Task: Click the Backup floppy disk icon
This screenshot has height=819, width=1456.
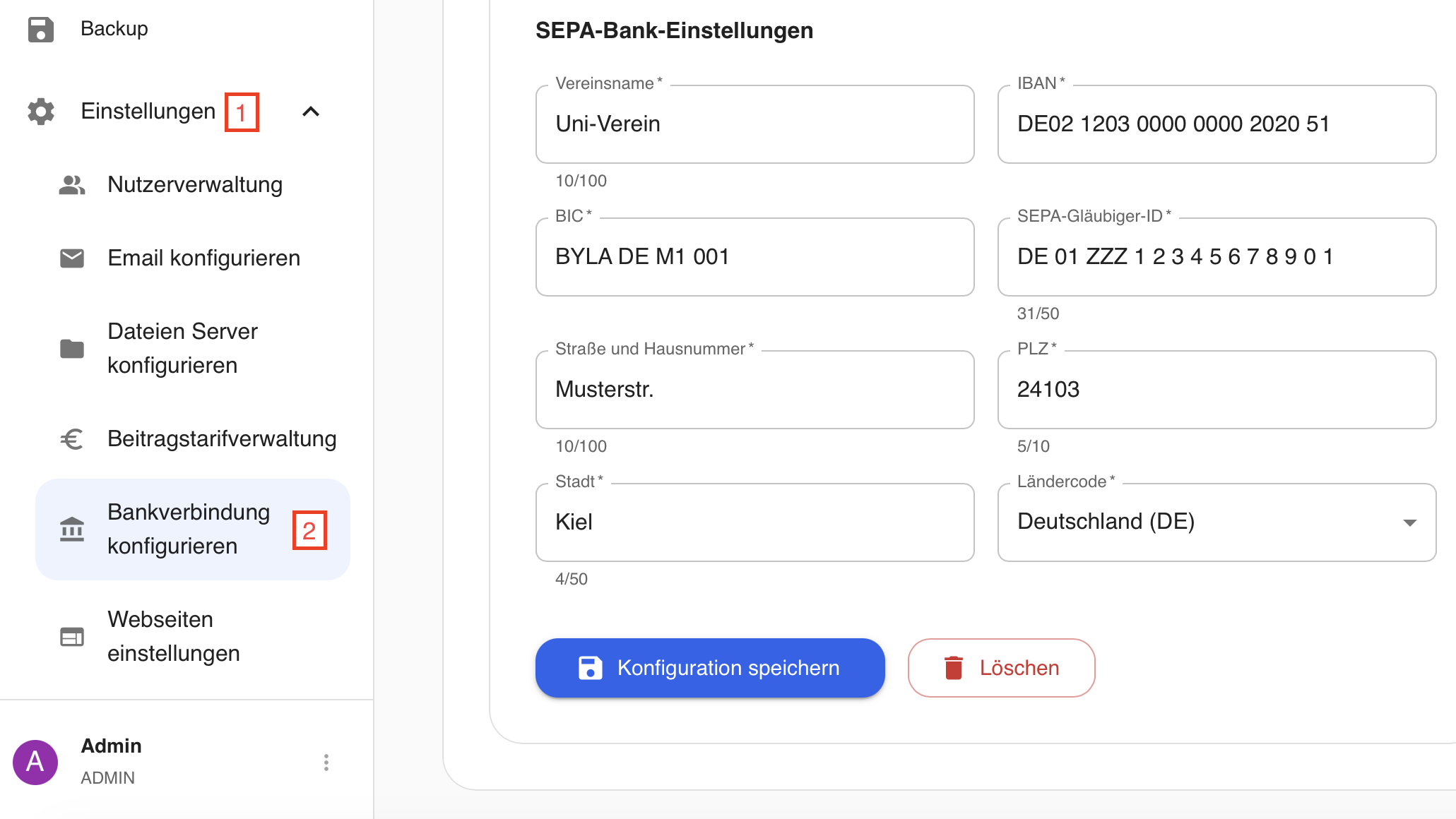Action: point(41,29)
